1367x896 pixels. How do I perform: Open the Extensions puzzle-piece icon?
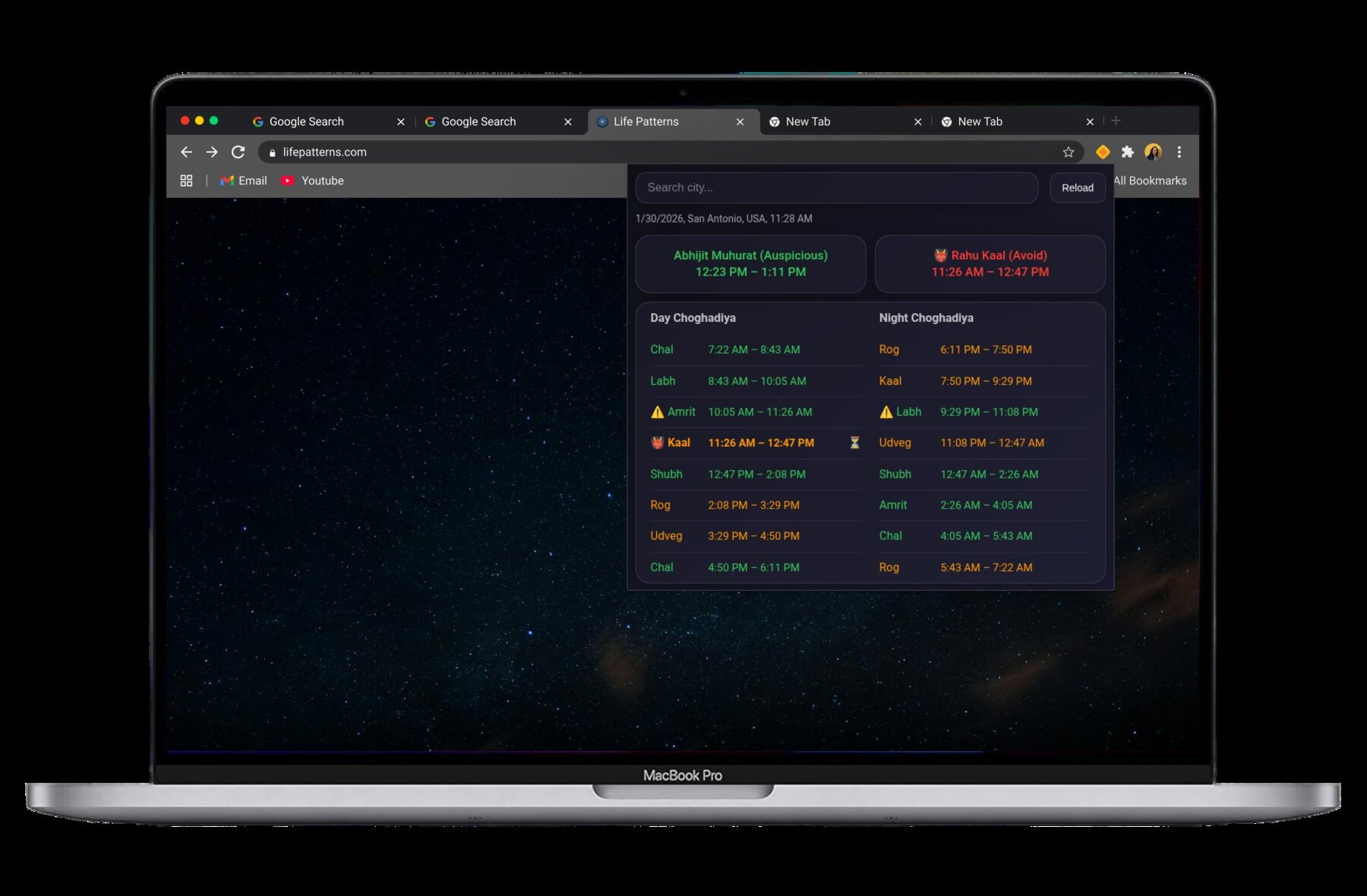click(x=1128, y=152)
